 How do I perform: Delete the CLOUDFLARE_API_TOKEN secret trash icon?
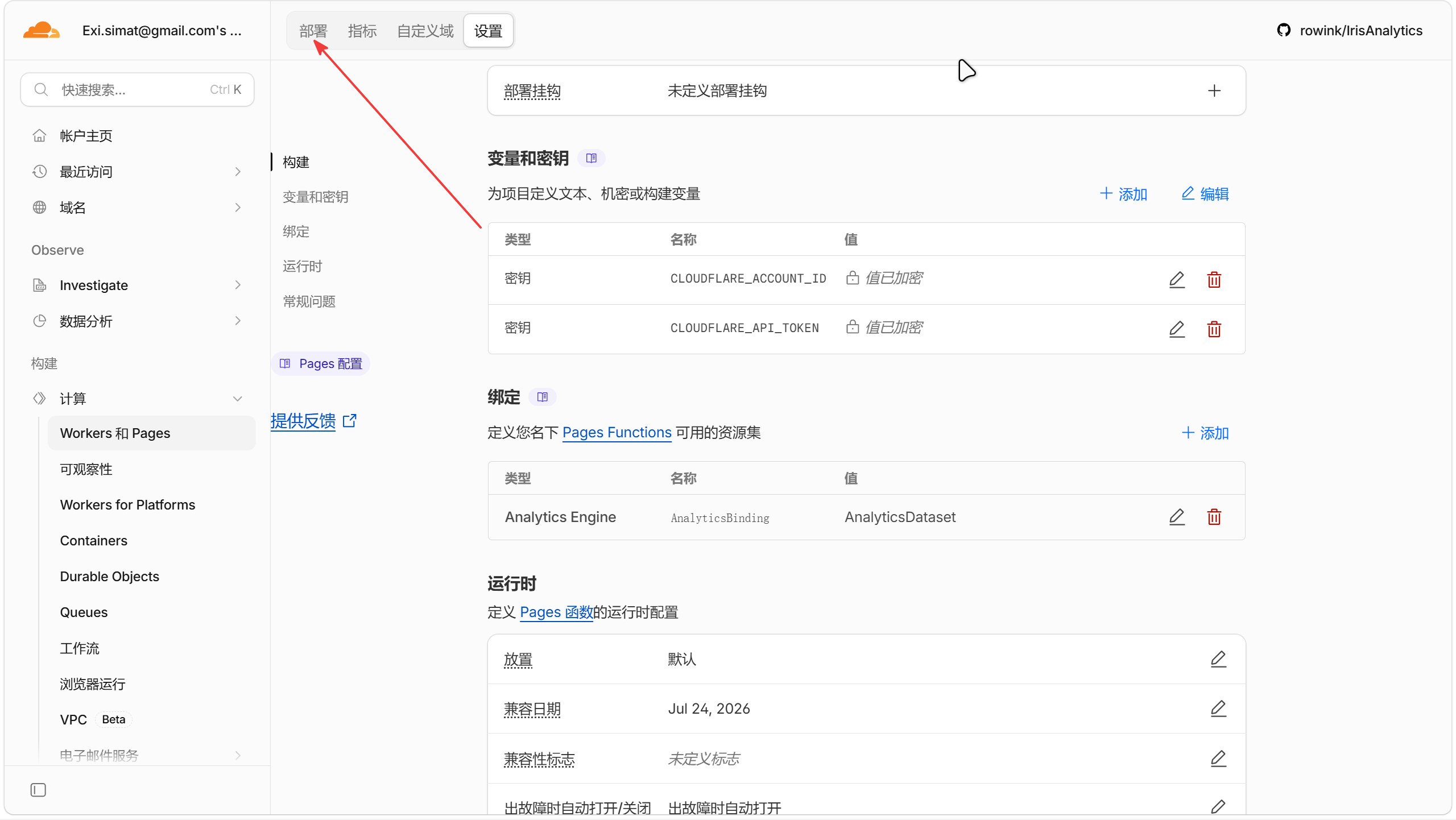point(1214,329)
